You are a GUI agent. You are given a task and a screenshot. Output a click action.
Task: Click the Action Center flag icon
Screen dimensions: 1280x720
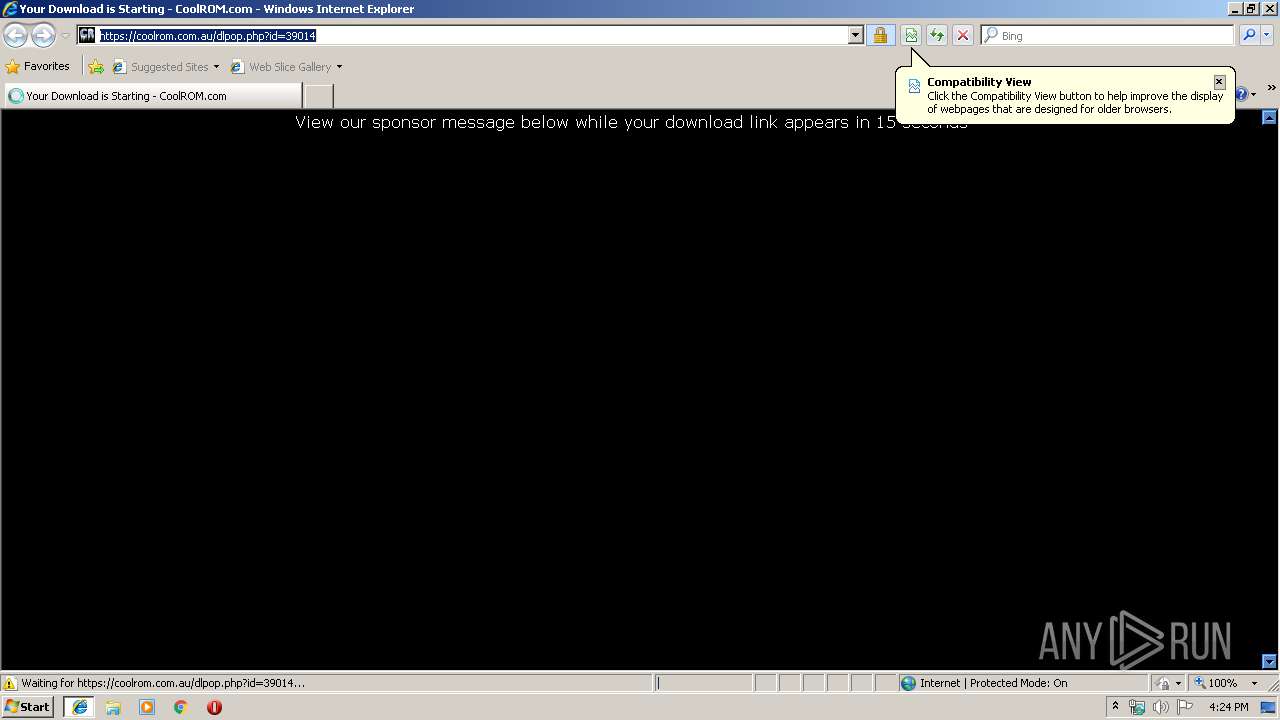(x=1185, y=707)
